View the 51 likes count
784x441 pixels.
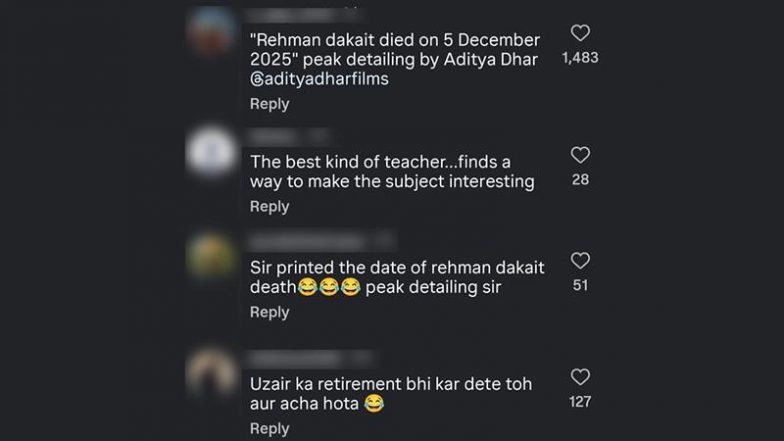pos(580,286)
